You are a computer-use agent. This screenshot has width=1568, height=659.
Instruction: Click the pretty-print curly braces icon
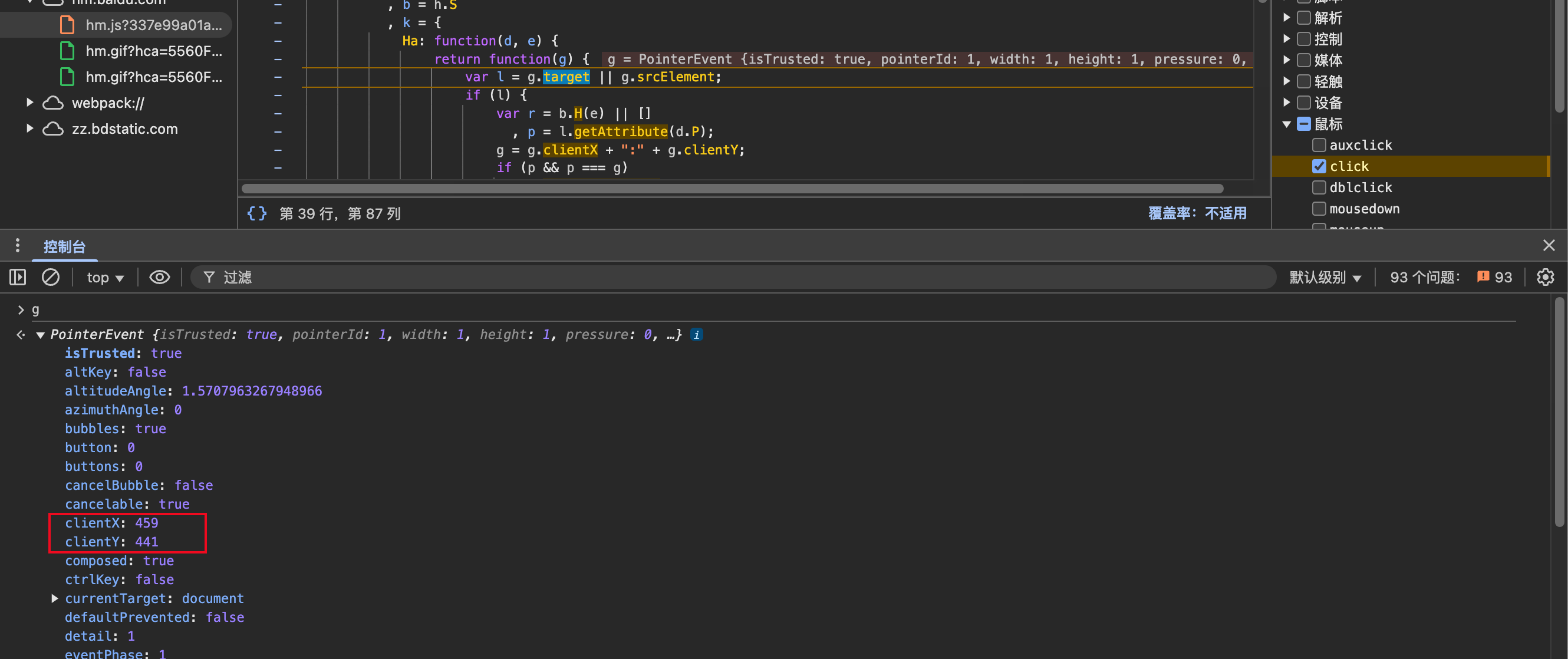click(x=256, y=213)
